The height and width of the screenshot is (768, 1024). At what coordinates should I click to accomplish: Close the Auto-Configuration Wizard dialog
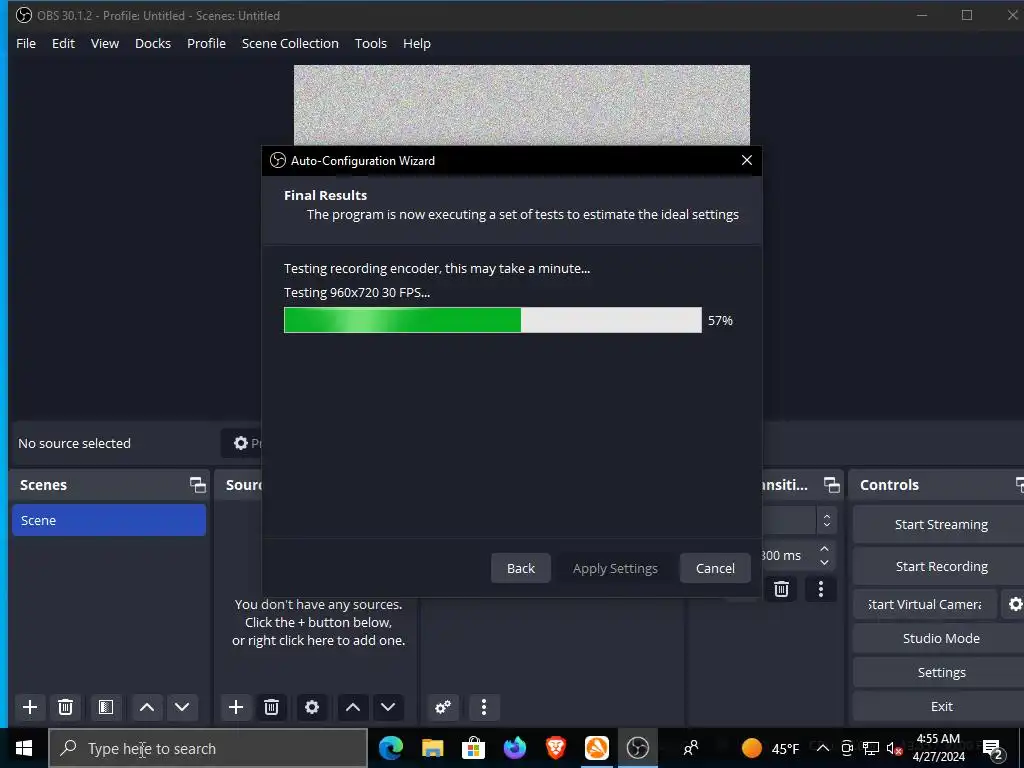click(746, 160)
